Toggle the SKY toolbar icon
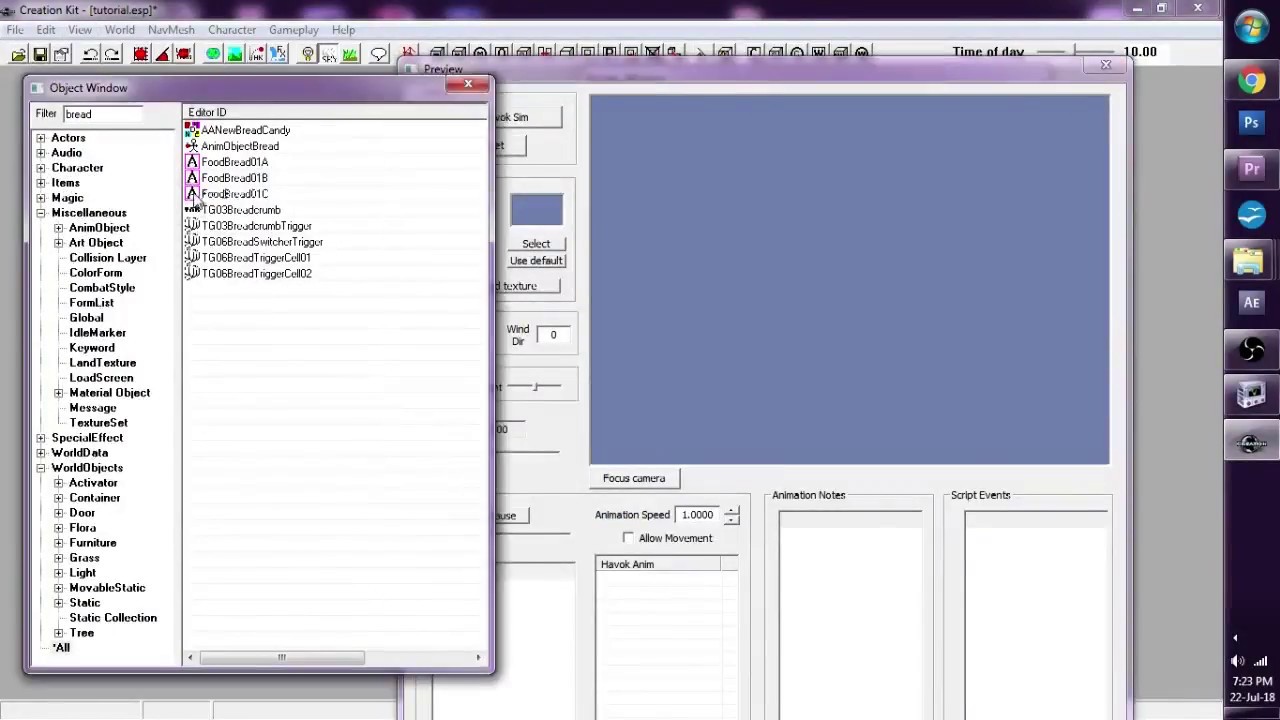This screenshot has height=720, width=1280. (x=329, y=54)
